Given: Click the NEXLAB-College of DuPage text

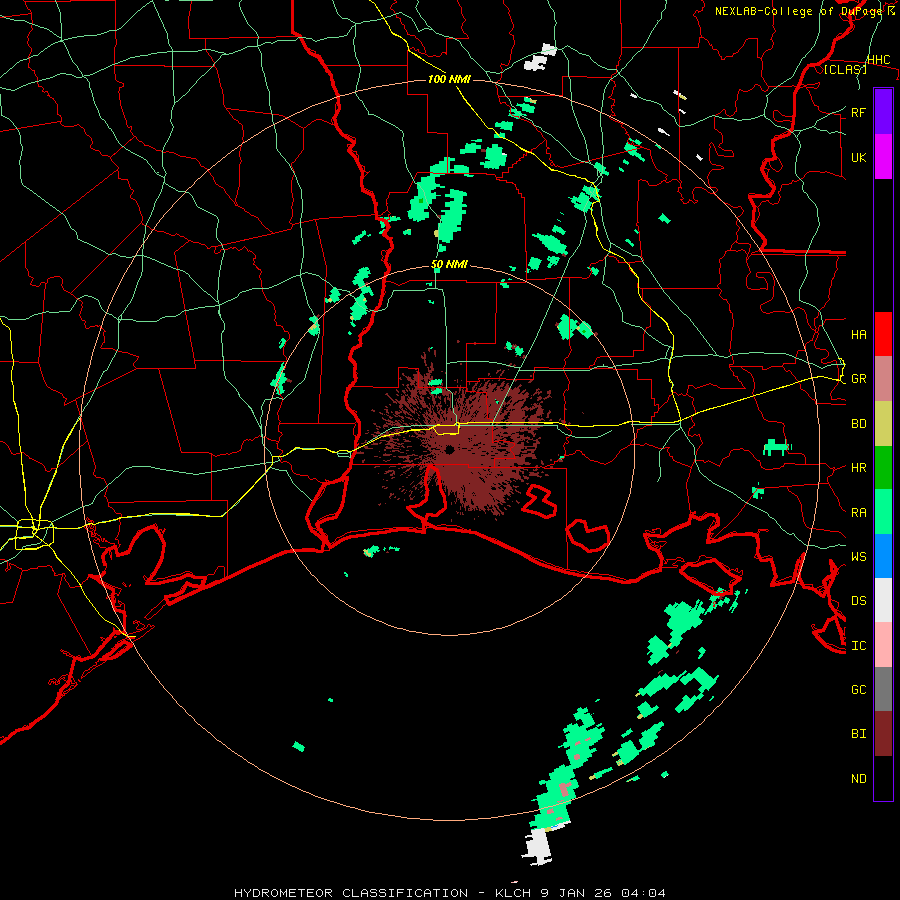Looking at the screenshot, I should (797, 11).
